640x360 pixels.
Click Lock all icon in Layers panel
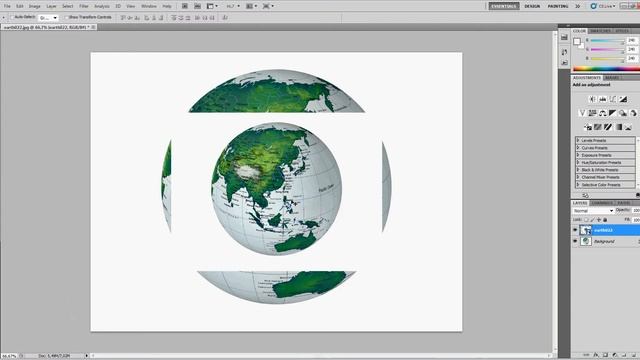click(605, 220)
